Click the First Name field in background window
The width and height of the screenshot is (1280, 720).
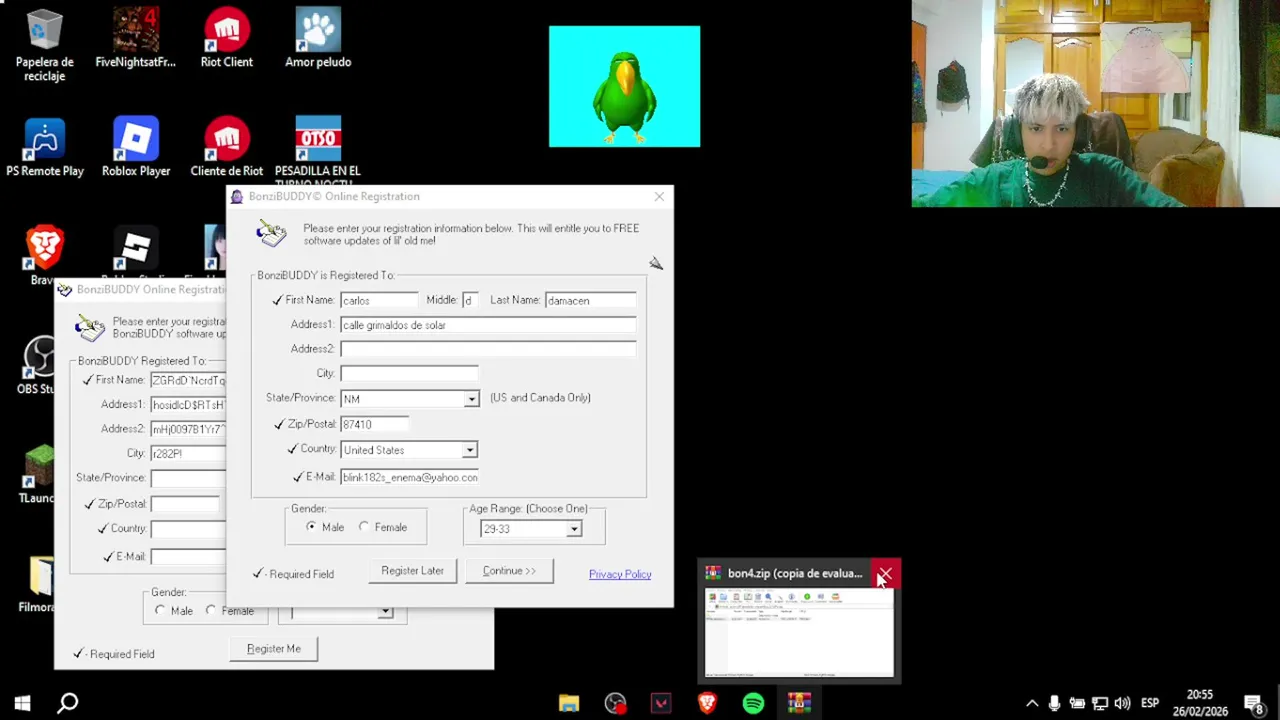(x=188, y=380)
